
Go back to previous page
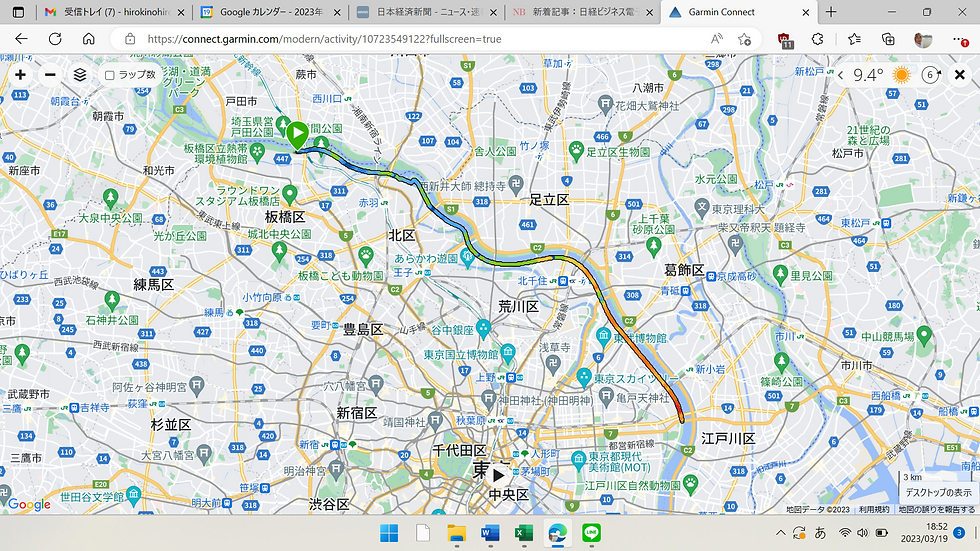pyautogui.click(x=21, y=39)
